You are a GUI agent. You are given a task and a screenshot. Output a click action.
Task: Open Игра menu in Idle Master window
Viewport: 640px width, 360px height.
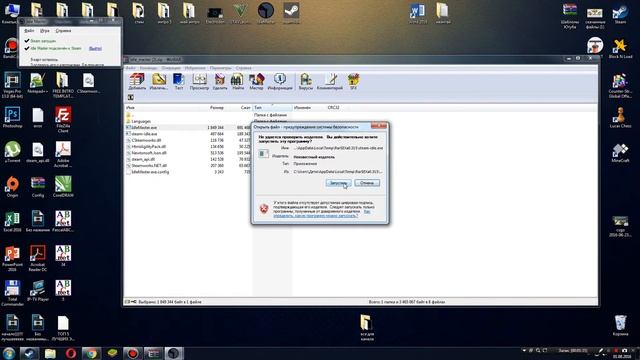point(45,31)
